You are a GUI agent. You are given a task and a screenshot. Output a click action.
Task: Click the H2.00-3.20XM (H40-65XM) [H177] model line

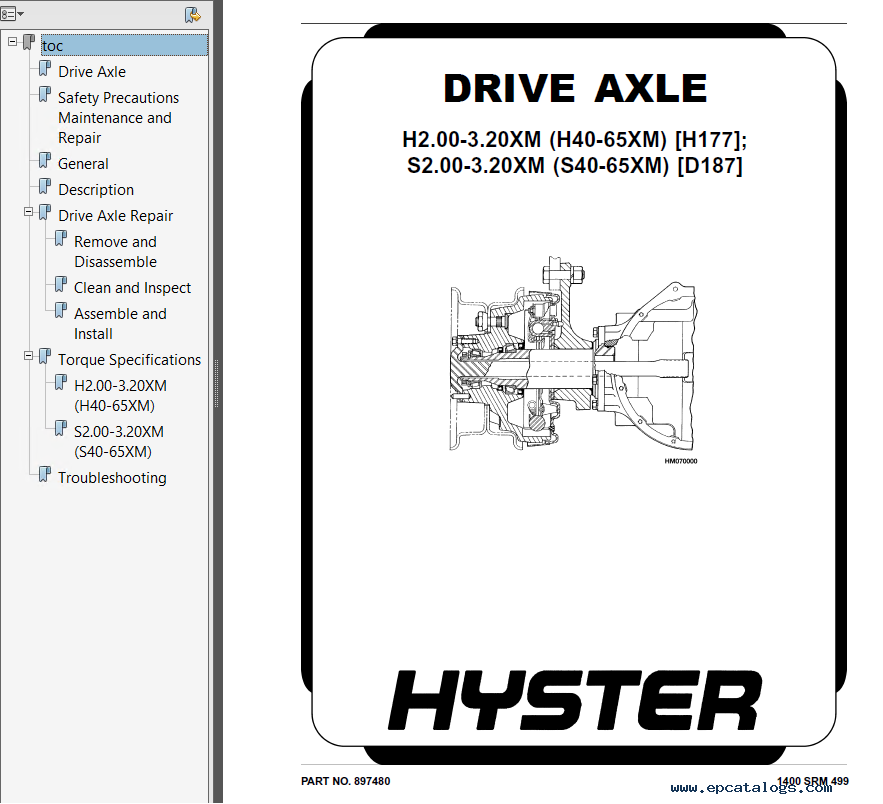click(x=574, y=140)
